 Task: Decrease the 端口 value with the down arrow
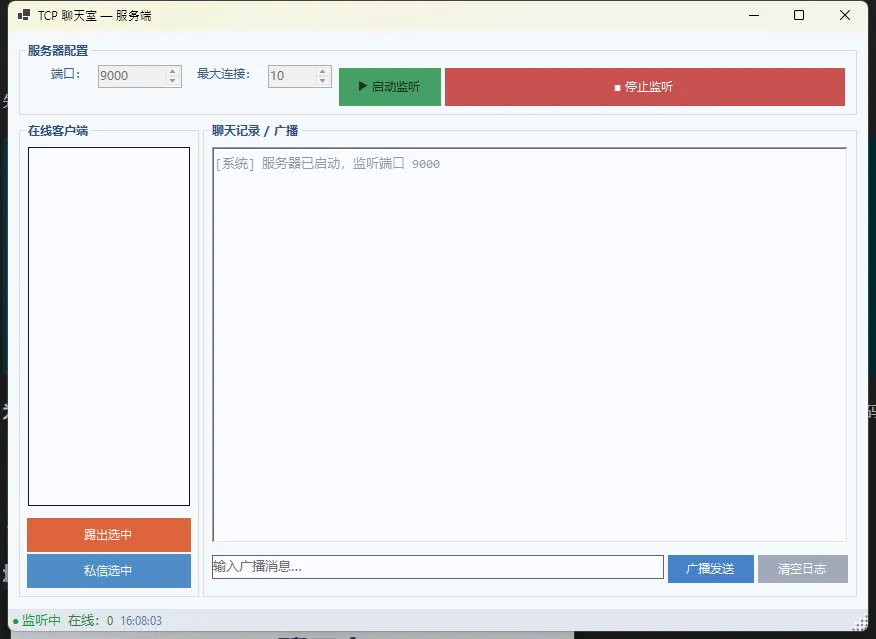173,81
